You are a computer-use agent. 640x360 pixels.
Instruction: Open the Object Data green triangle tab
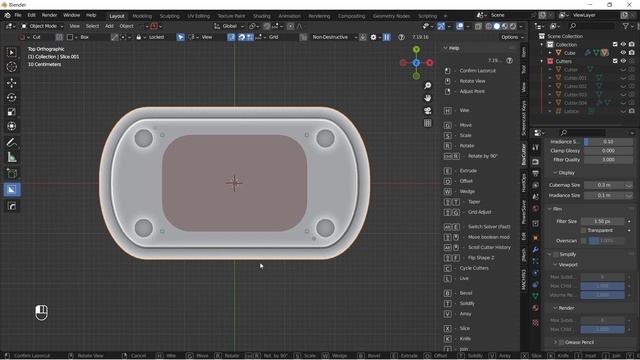coord(536,296)
